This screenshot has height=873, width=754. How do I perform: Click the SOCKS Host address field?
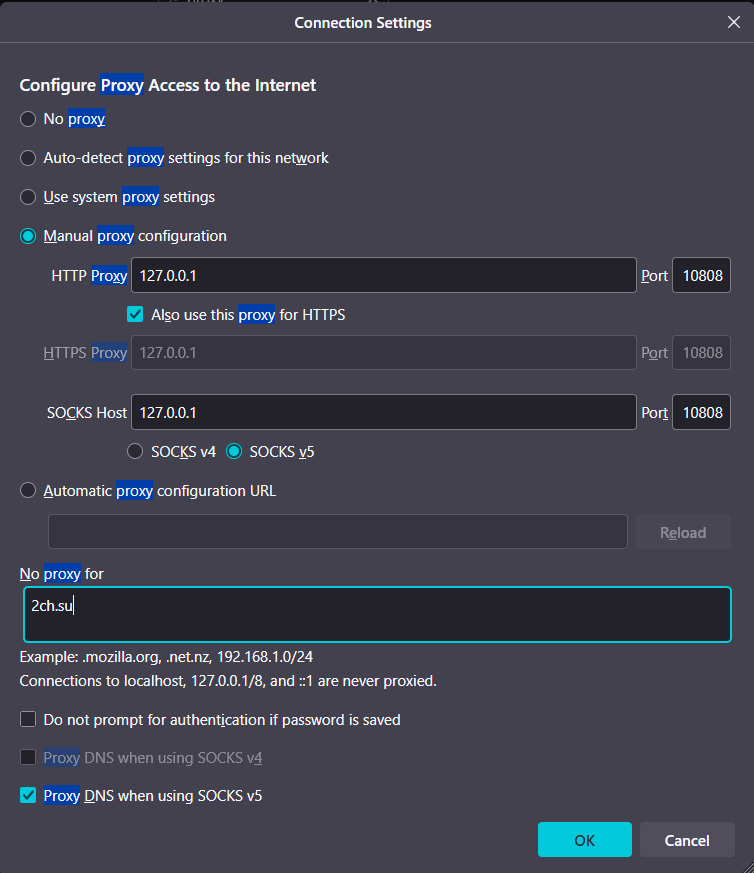click(x=384, y=412)
